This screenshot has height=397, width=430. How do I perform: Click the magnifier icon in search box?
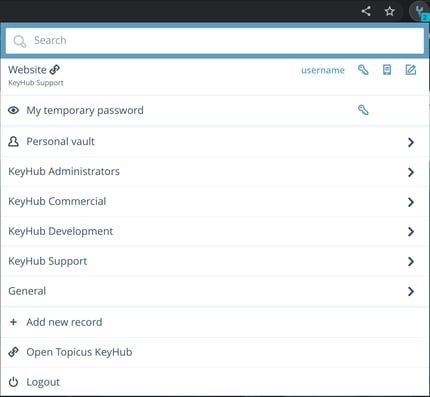pos(19,41)
